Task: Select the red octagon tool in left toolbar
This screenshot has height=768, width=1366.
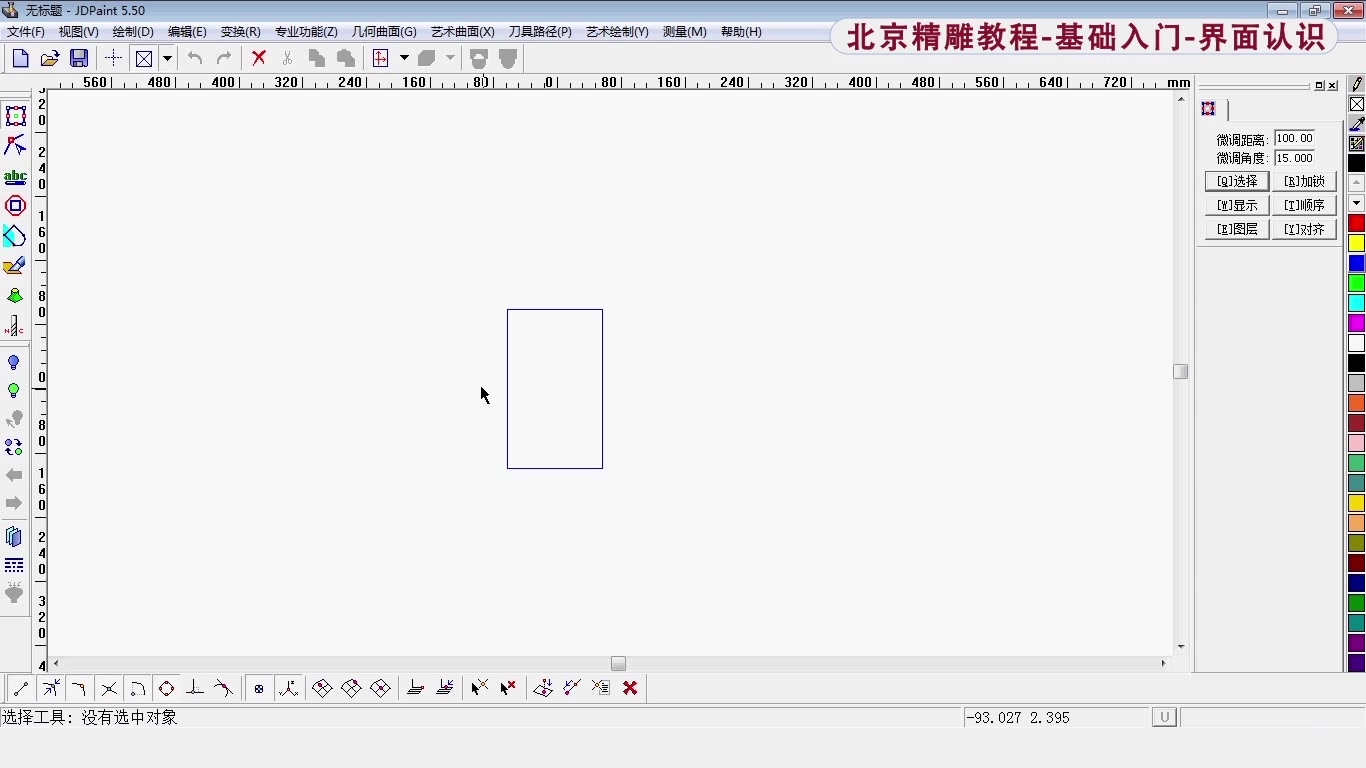Action: [15, 206]
